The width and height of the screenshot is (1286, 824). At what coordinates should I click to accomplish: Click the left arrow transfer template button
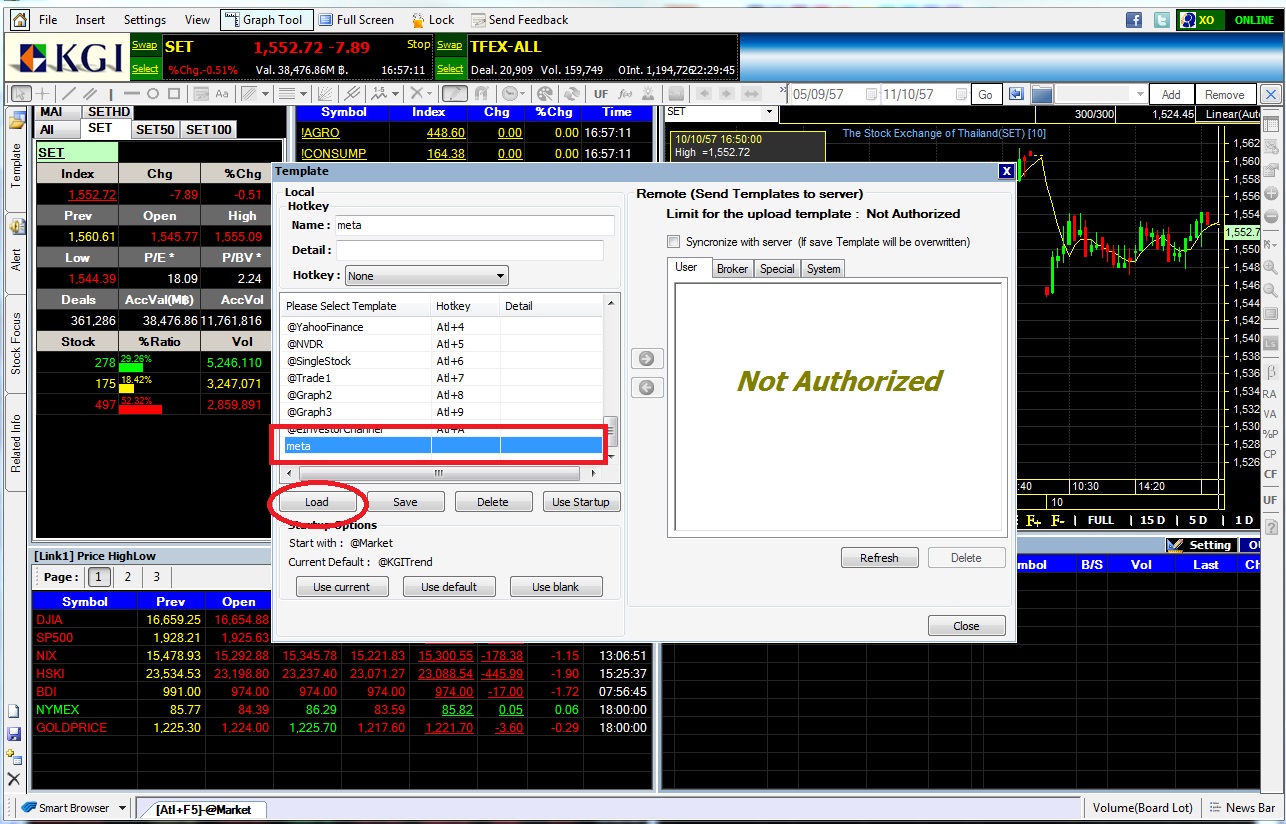point(646,388)
